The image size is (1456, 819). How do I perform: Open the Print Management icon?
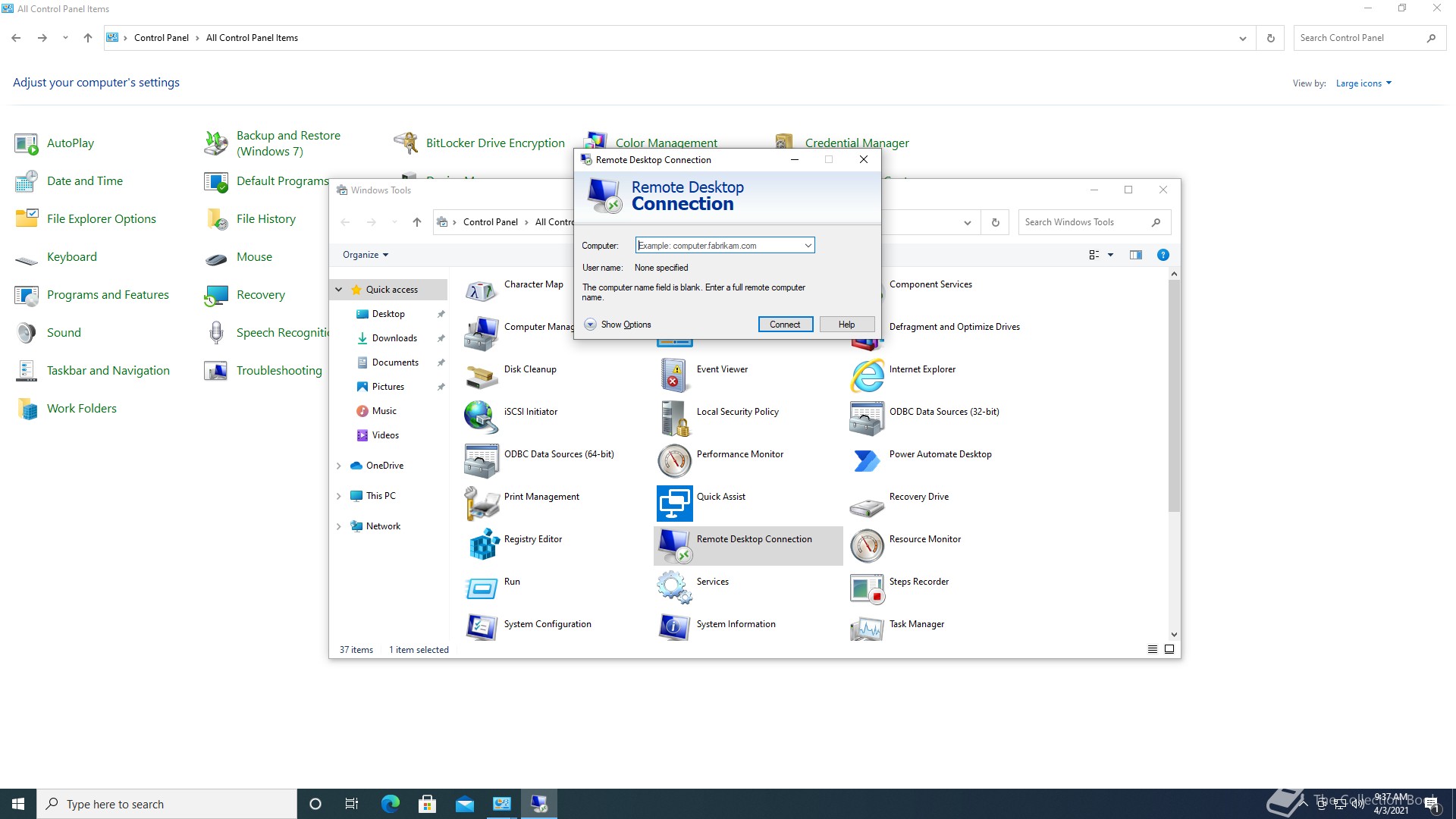coord(482,504)
